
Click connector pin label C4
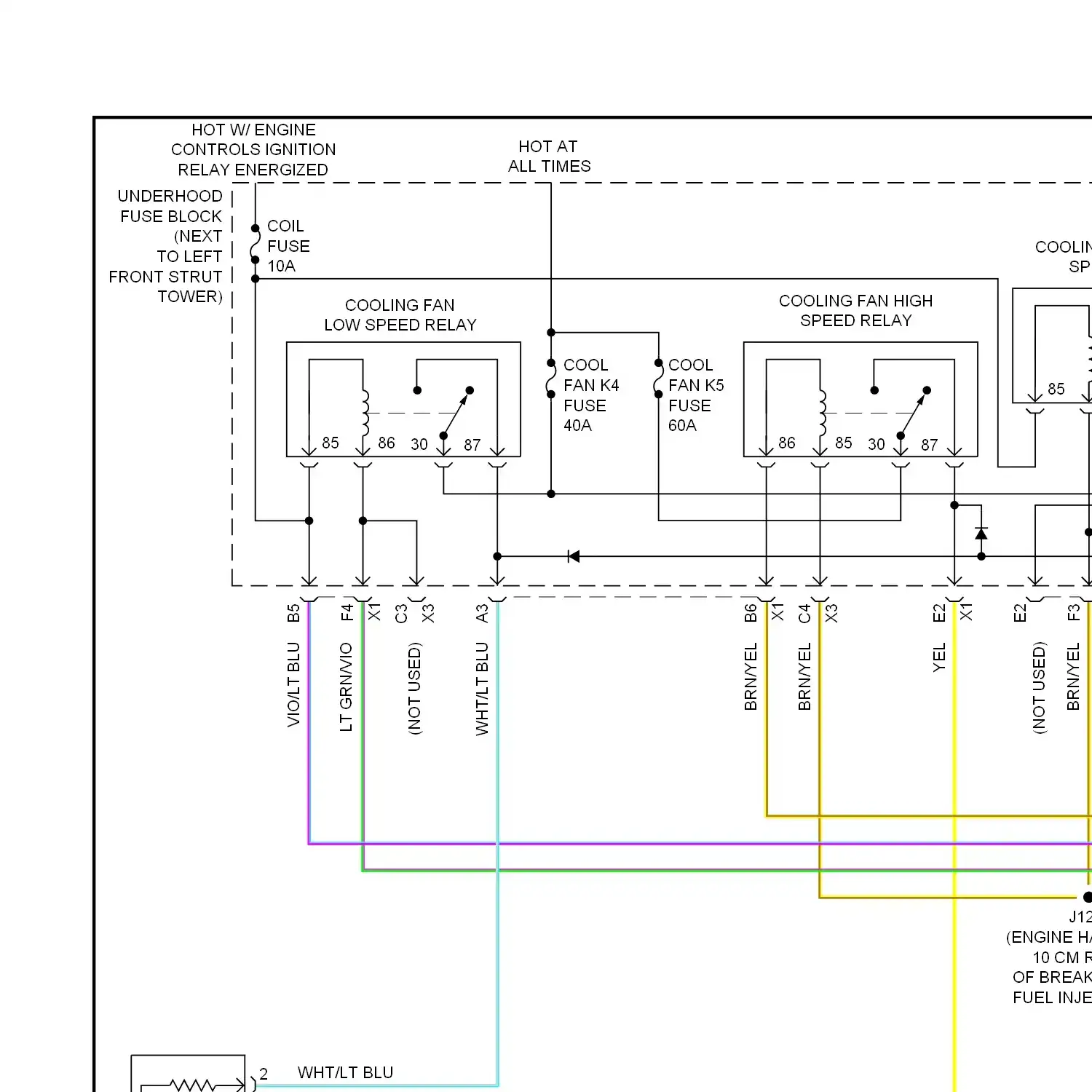point(804,614)
